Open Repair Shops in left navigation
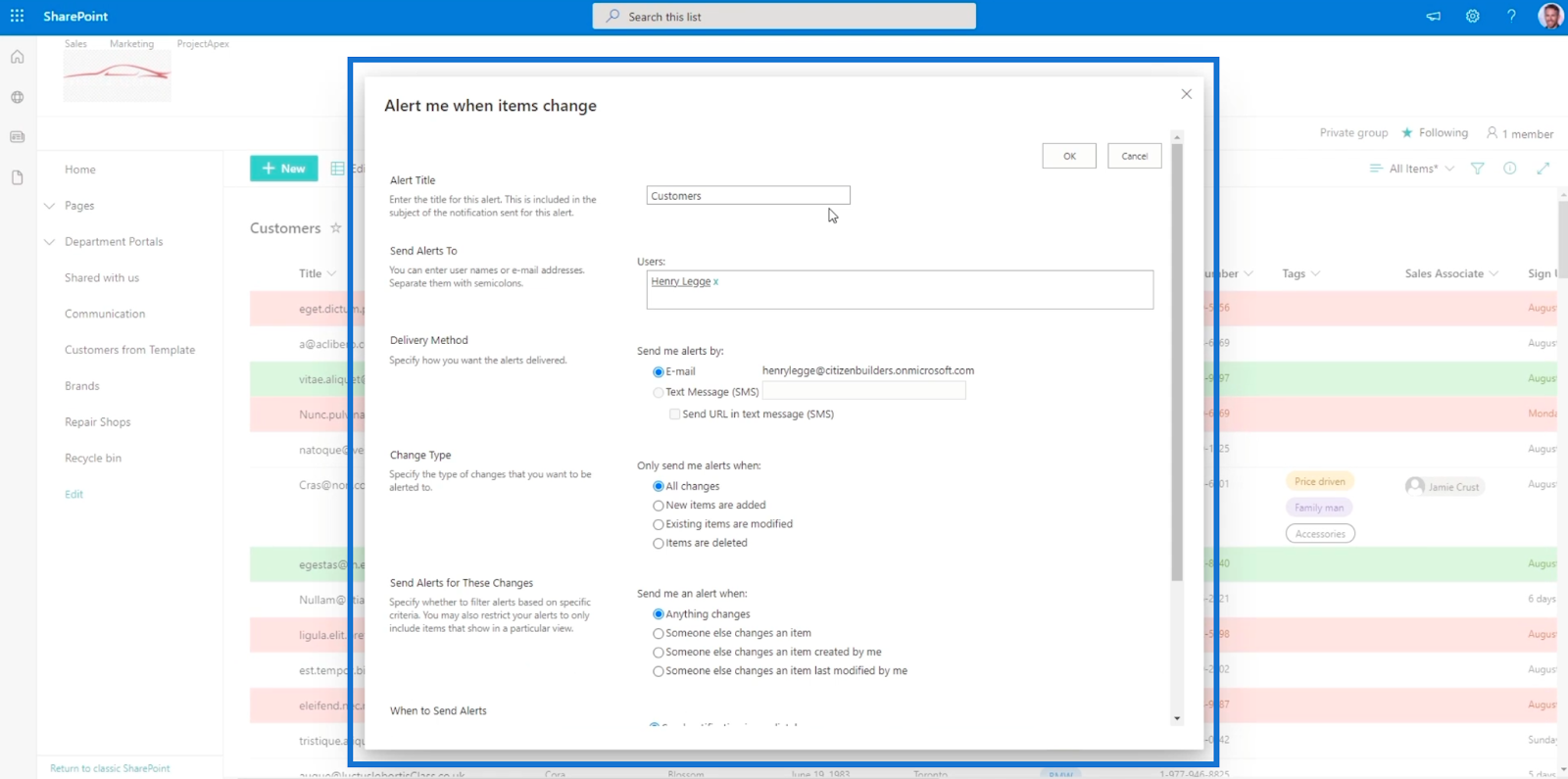1568x779 pixels. 97,422
